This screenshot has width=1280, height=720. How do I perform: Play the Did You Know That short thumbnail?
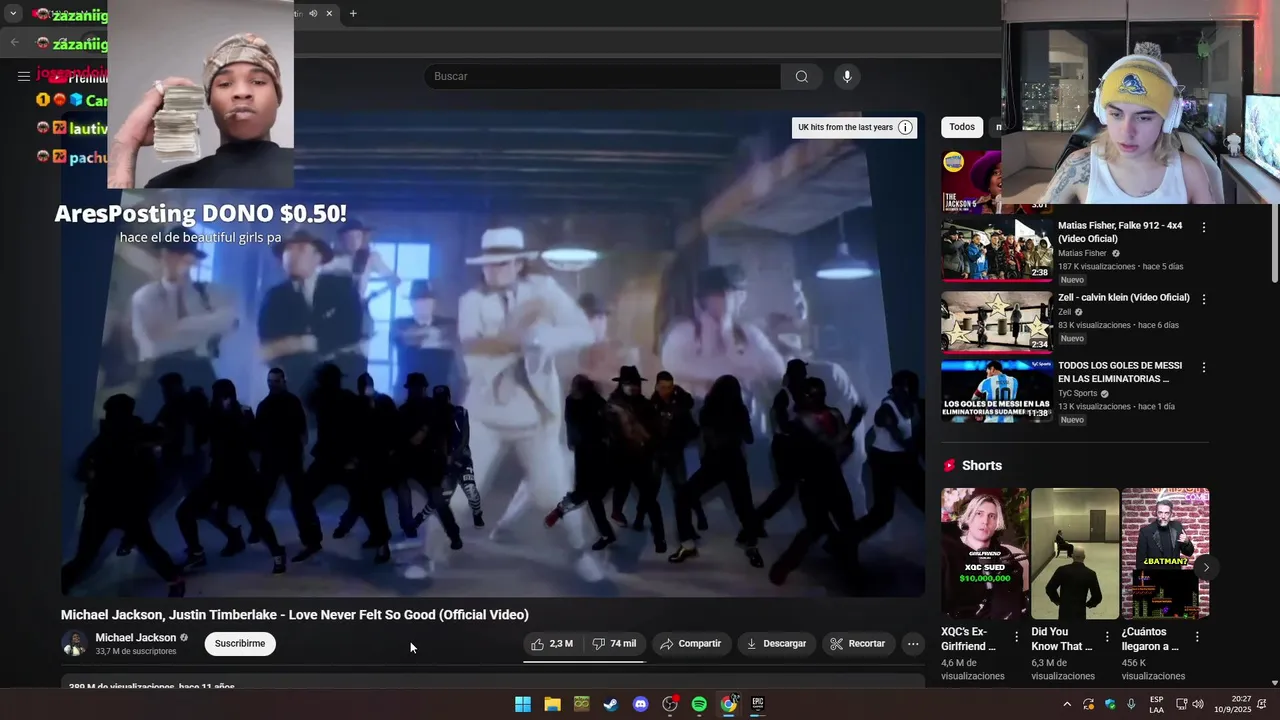click(x=1075, y=554)
